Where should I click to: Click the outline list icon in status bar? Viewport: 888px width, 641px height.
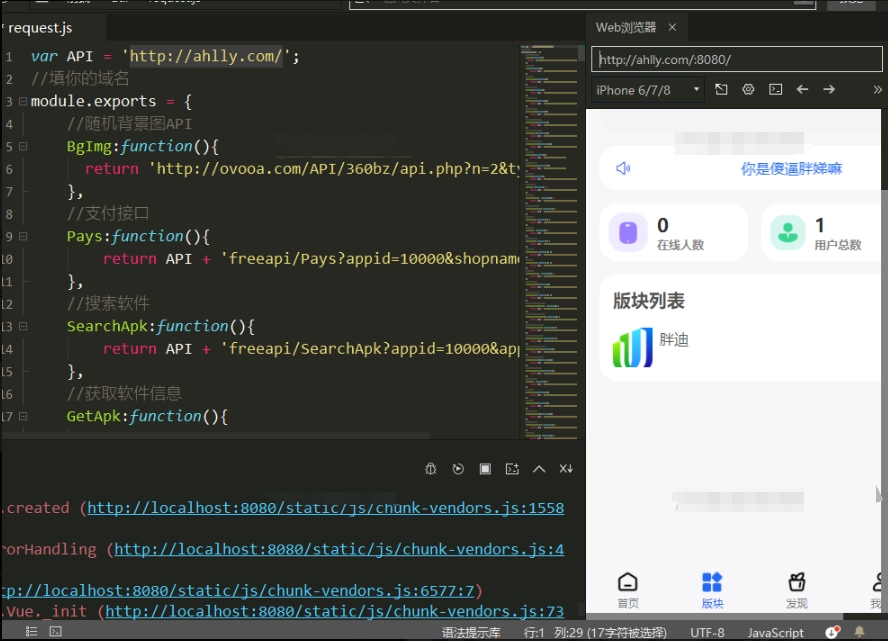tap(31, 631)
